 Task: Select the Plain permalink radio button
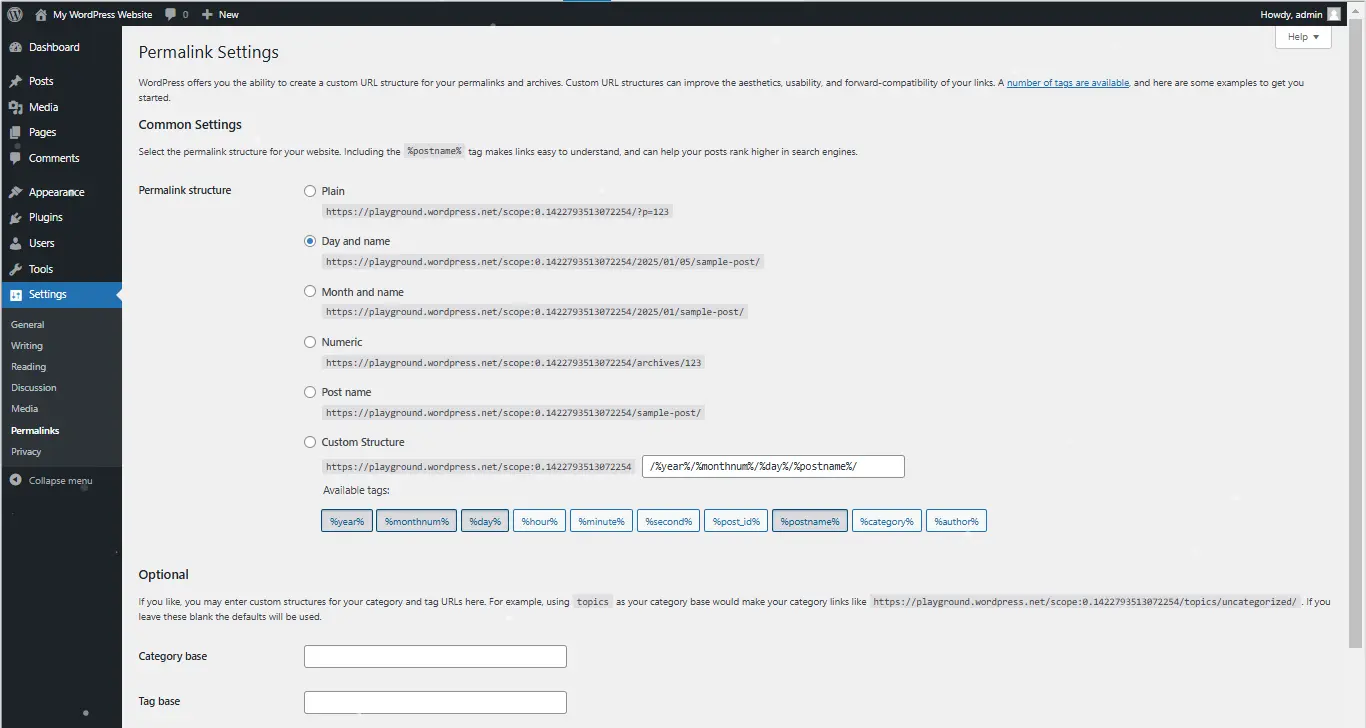[x=310, y=191]
